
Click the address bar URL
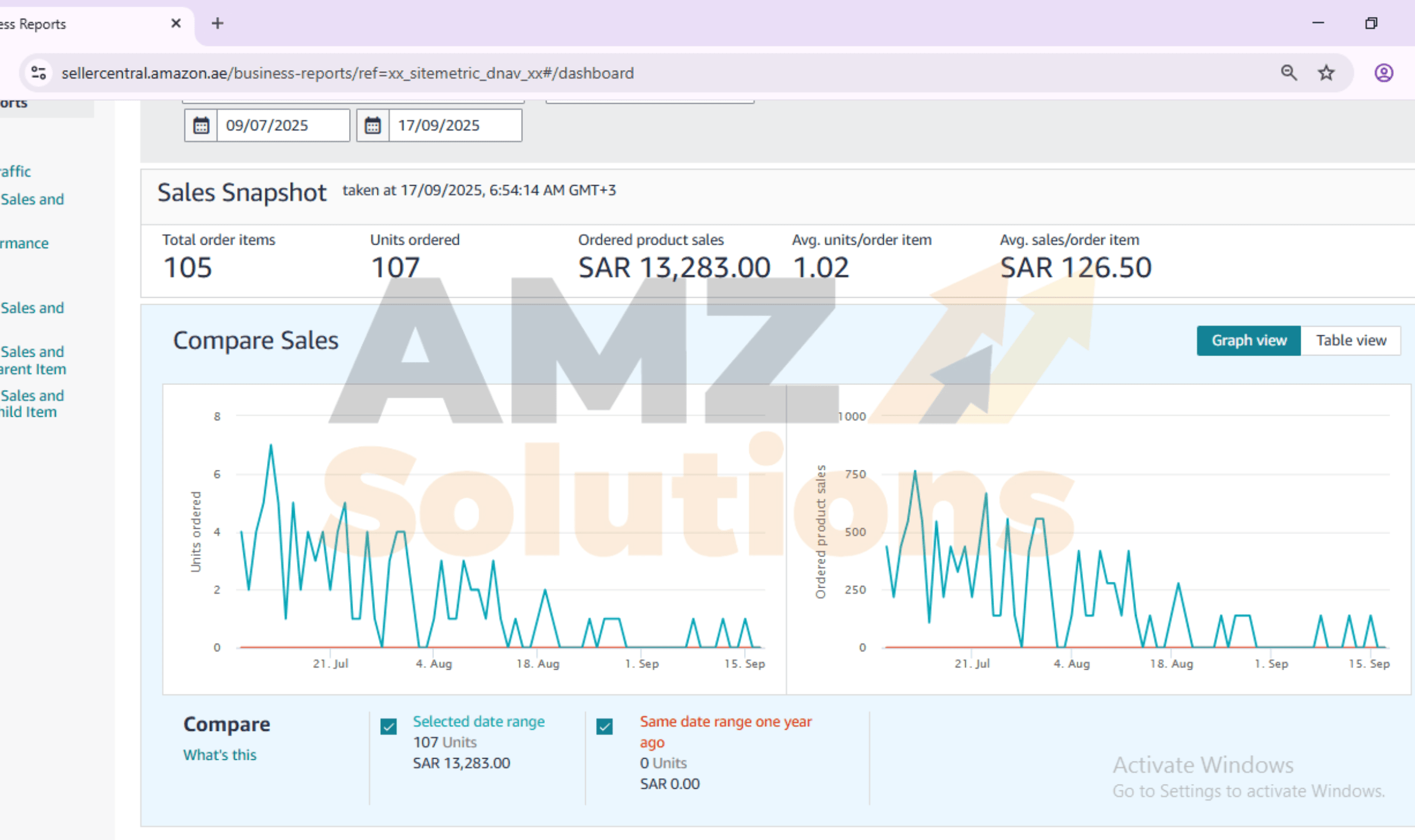point(348,73)
